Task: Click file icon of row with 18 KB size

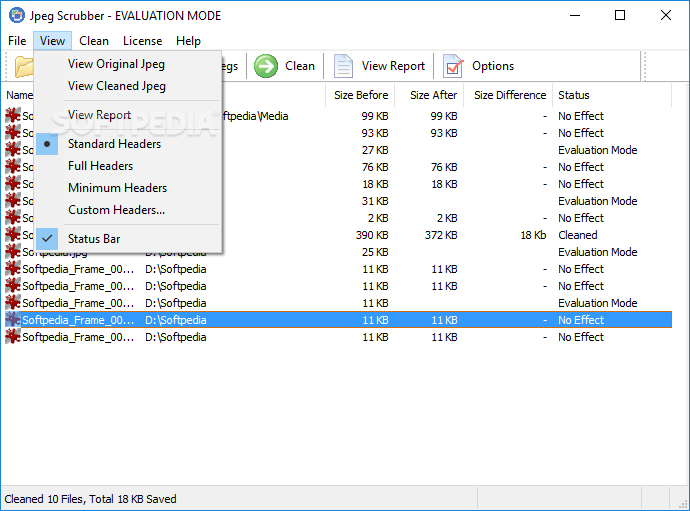Action: tap(13, 184)
